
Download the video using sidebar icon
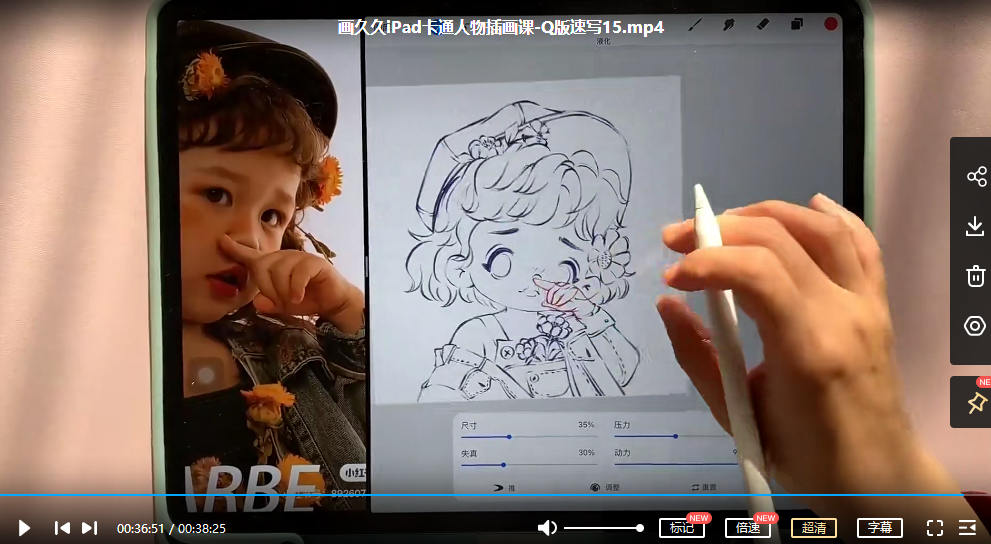pyautogui.click(x=975, y=227)
